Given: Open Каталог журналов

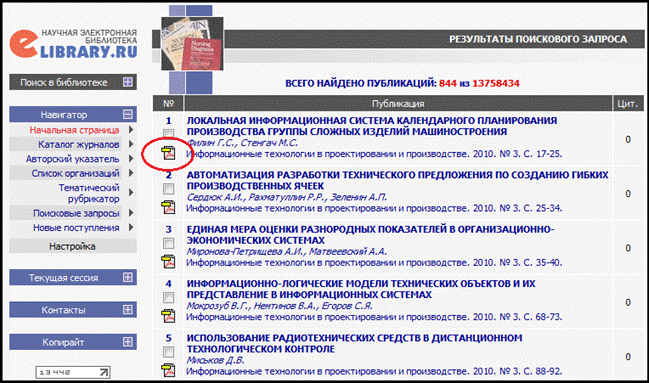Looking at the screenshot, I should (x=79, y=145).
